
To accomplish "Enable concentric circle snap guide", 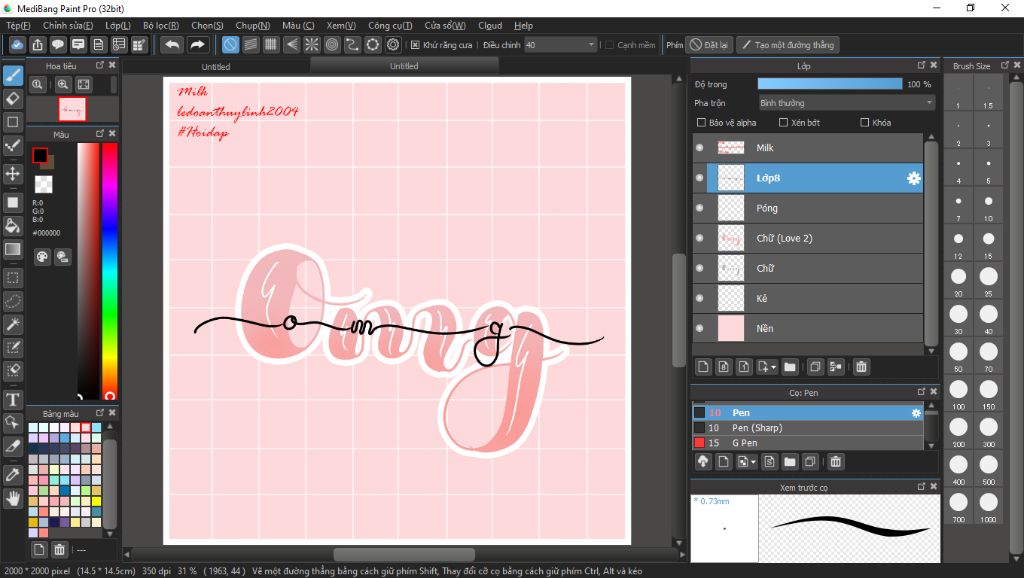I will pos(332,44).
